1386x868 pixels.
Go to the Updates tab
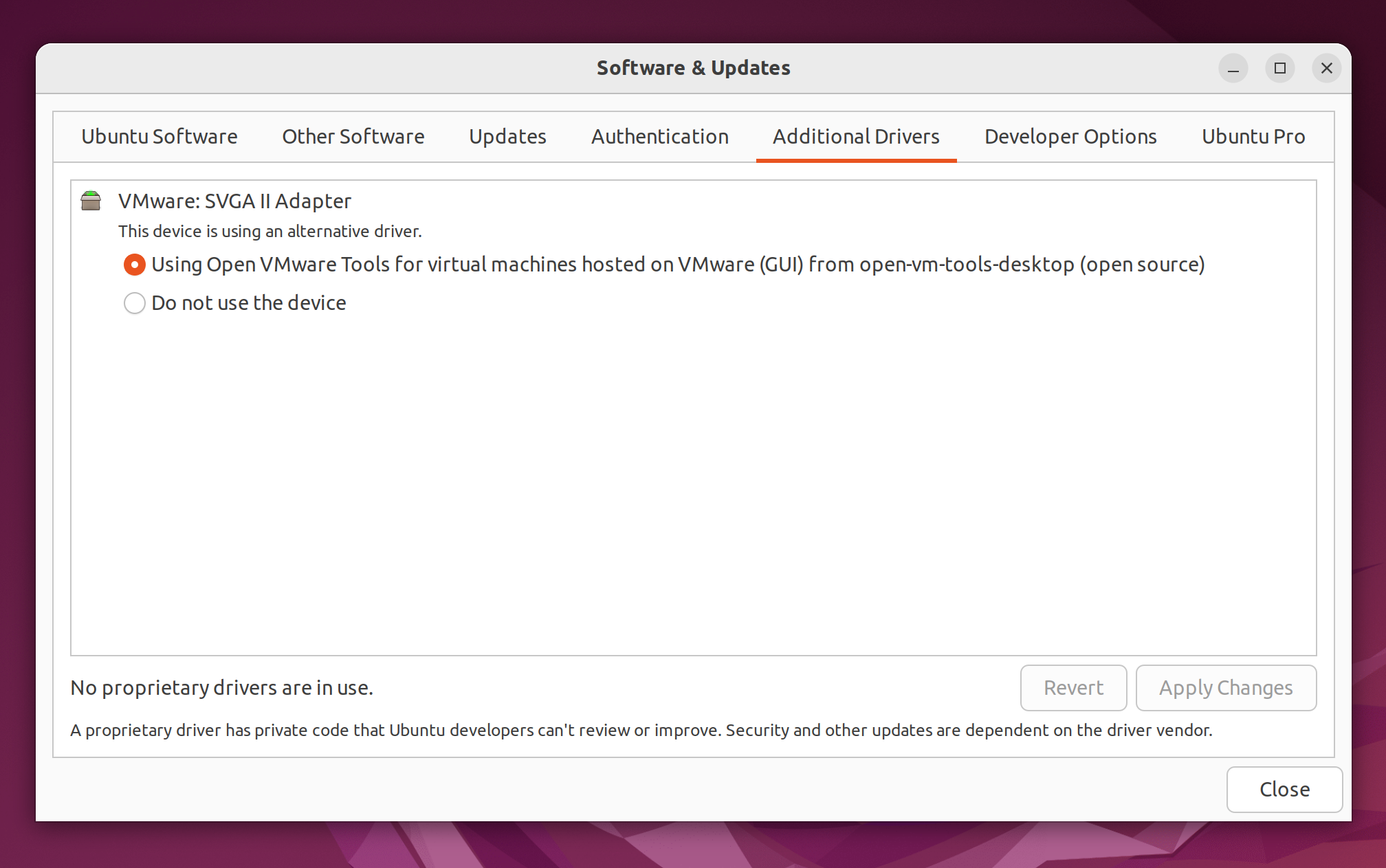tap(507, 137)
